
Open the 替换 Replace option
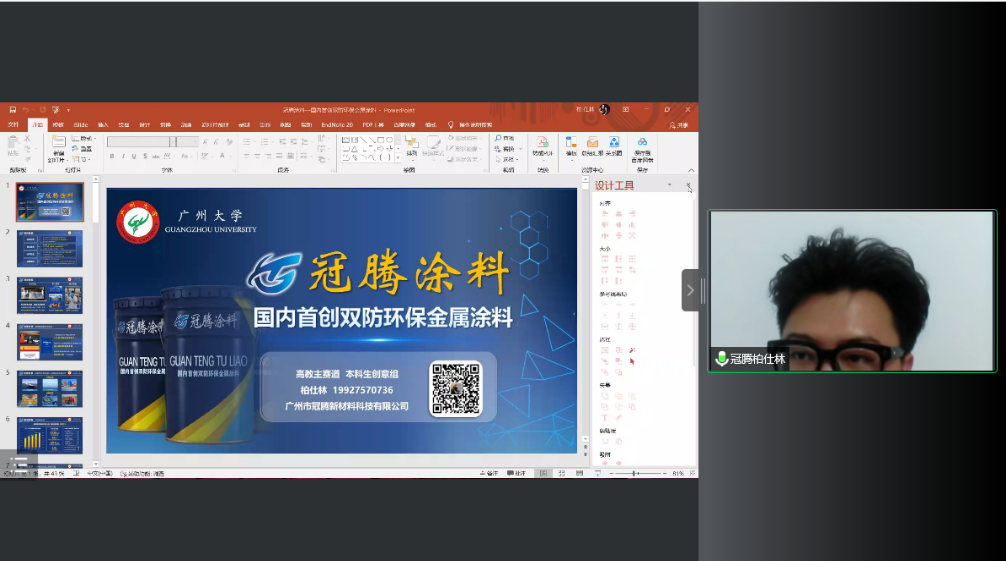(x=506, y=149)
